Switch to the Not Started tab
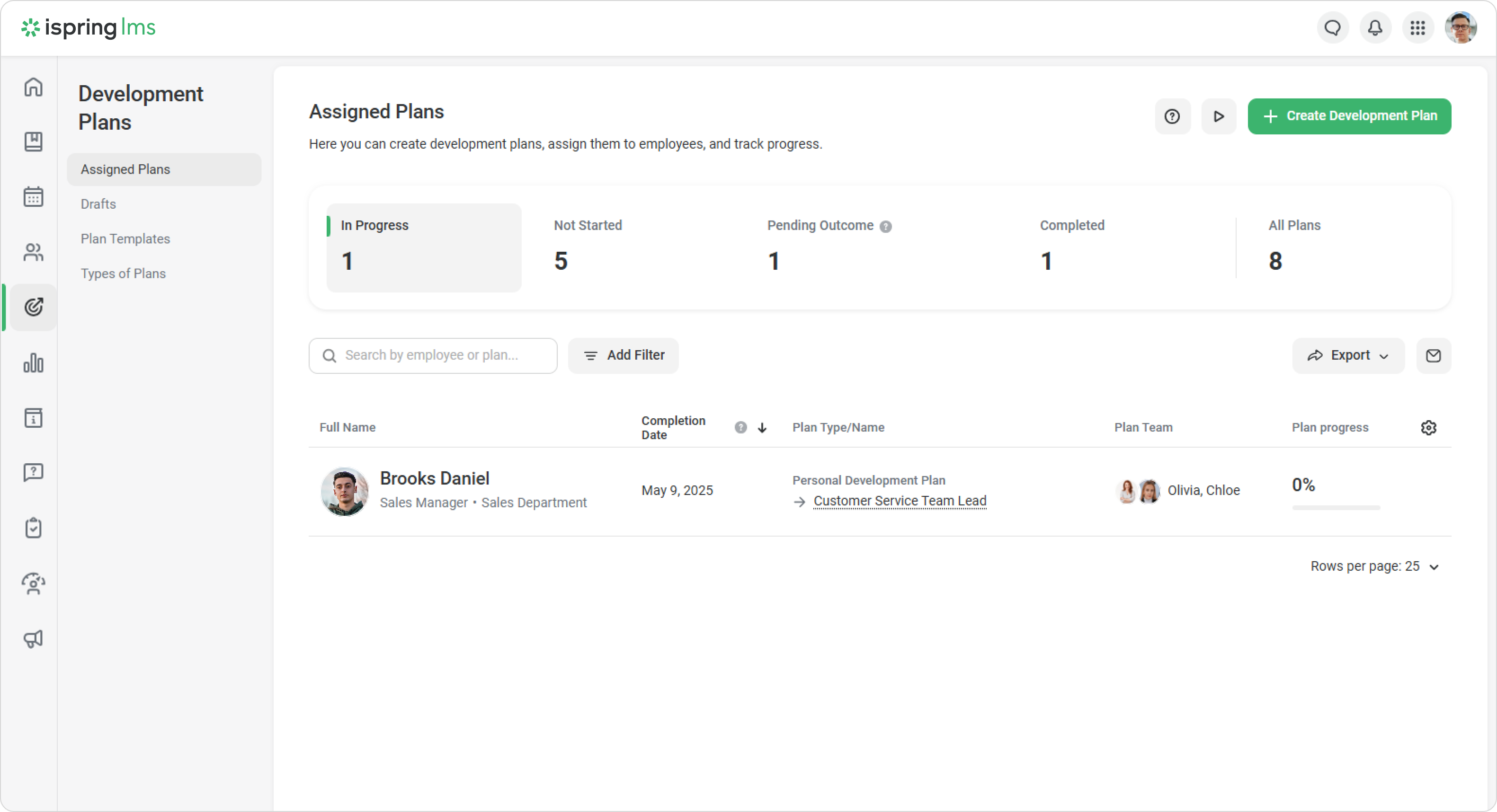 tap(588, 247)
